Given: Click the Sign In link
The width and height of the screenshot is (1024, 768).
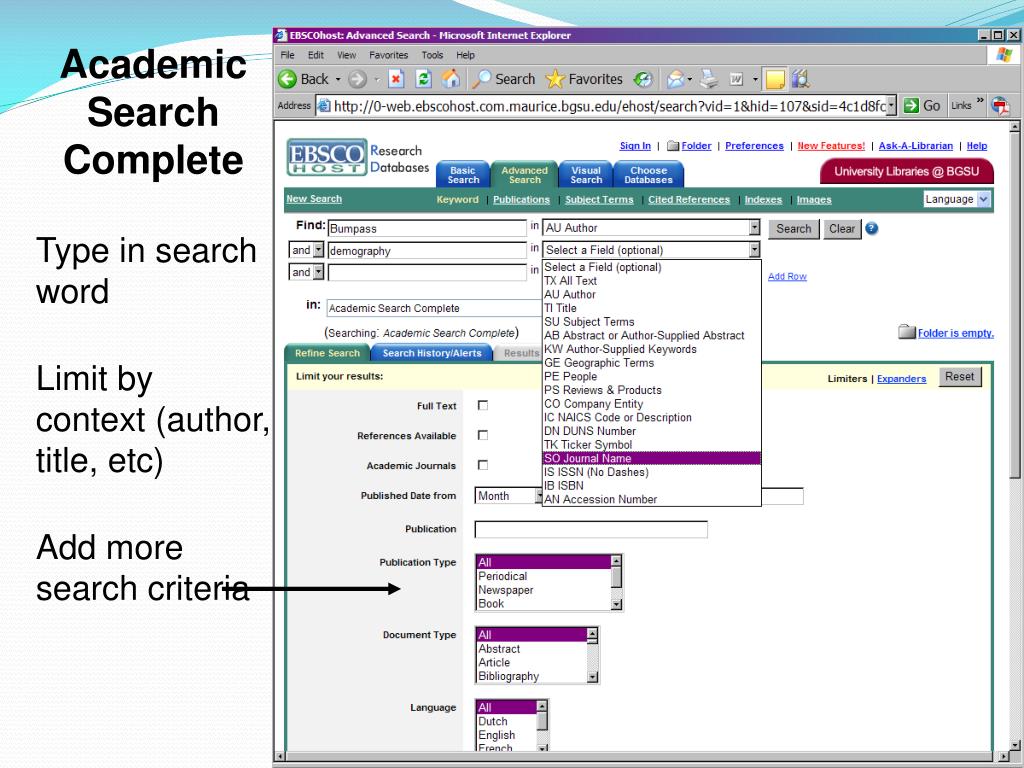Looking at the screenshot, I should (x=635, y=146).
